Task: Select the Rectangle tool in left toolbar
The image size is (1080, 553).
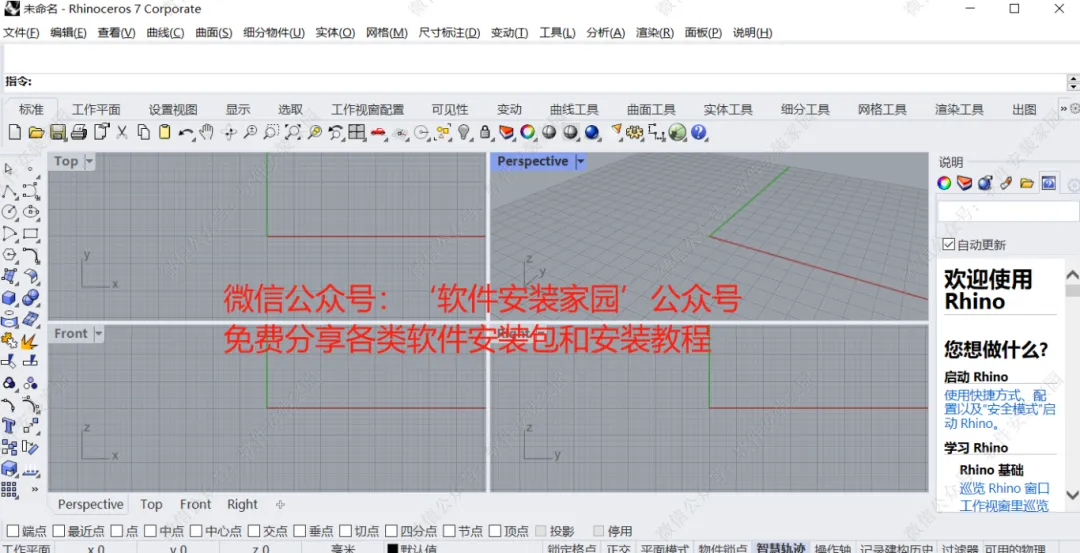Action: pos(30,233)
